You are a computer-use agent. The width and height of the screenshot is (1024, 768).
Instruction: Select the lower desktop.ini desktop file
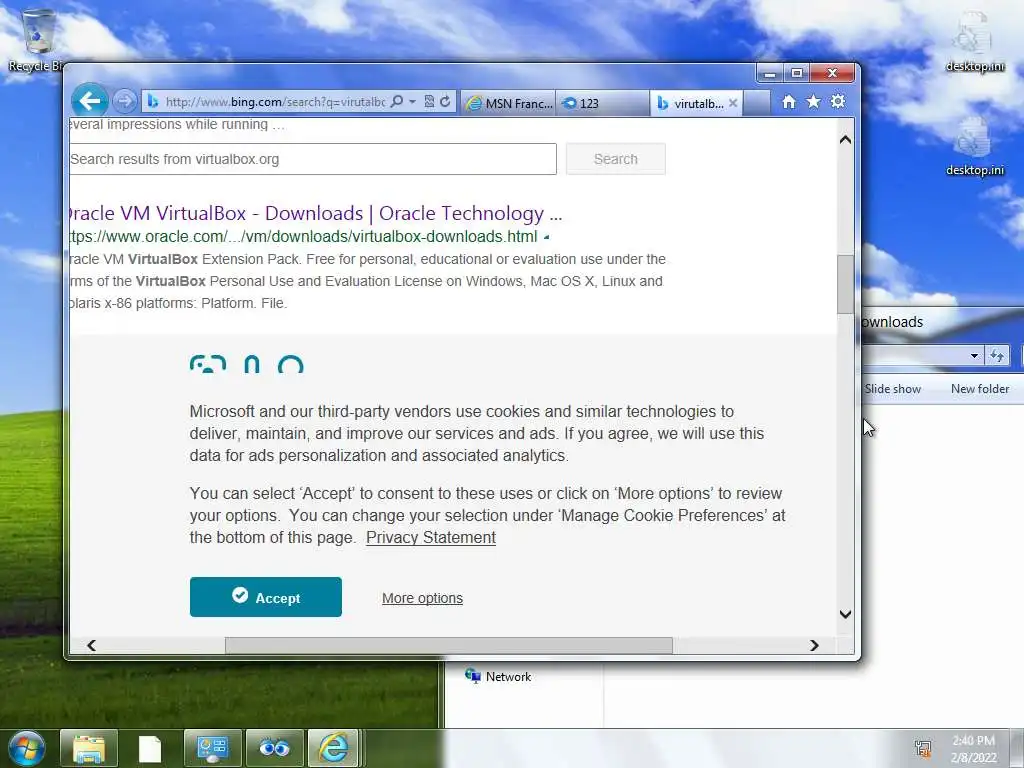click(974, 147)
